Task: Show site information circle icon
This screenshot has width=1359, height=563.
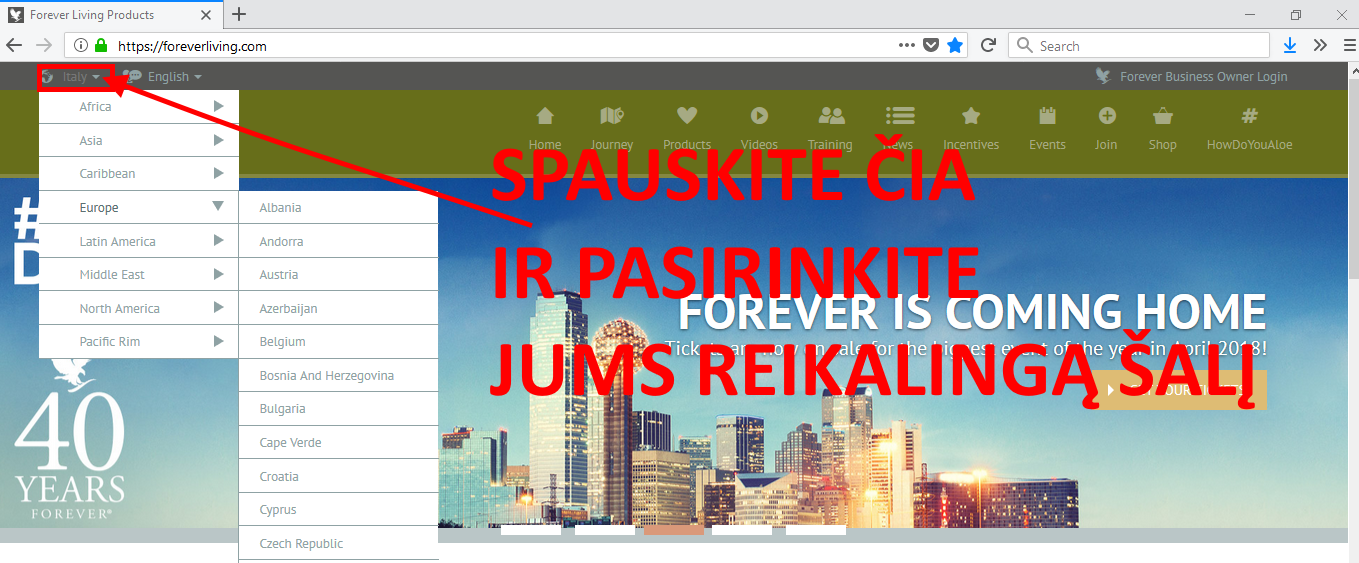Action: [x=82, y=45]
